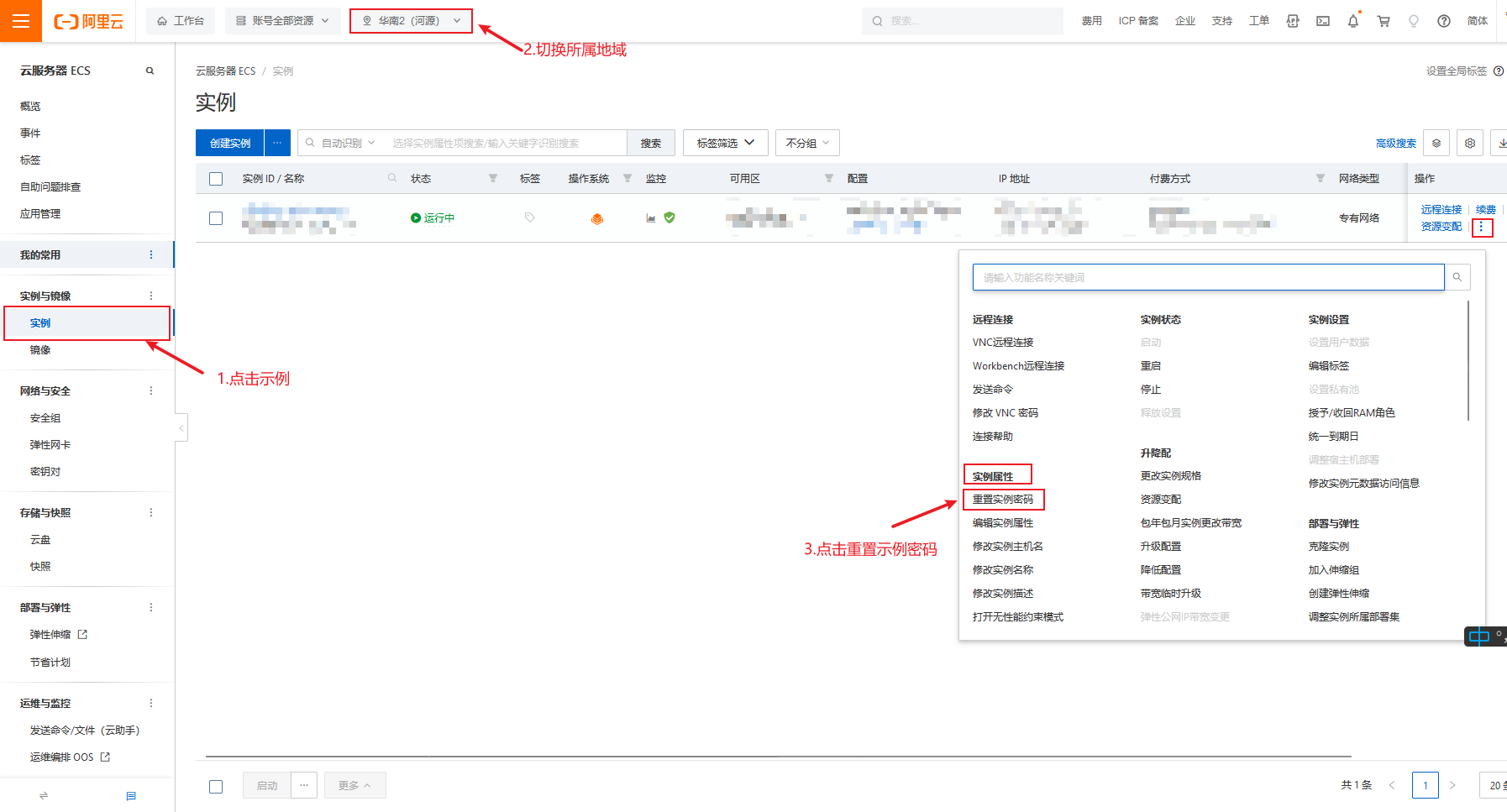The image size is (1507, 812).
Task: Open the dots dropdown beside bottom 启动 button
Action: [304, 785]
